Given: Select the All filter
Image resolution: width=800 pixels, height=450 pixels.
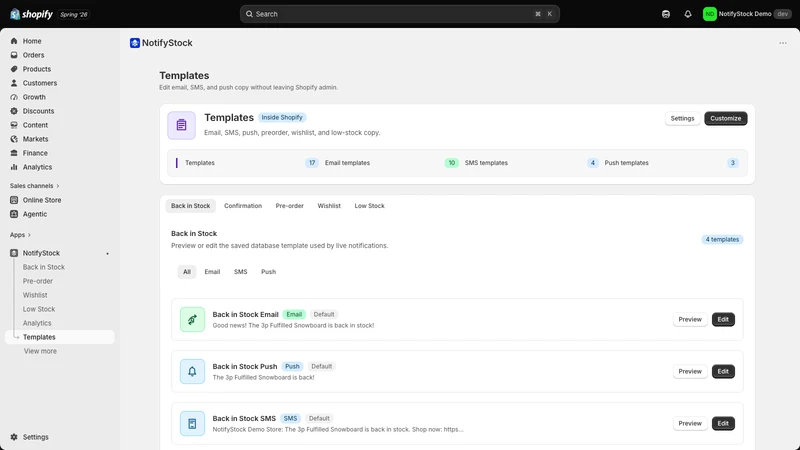Looking at the screenshot, I should click(x=187, y=272).
